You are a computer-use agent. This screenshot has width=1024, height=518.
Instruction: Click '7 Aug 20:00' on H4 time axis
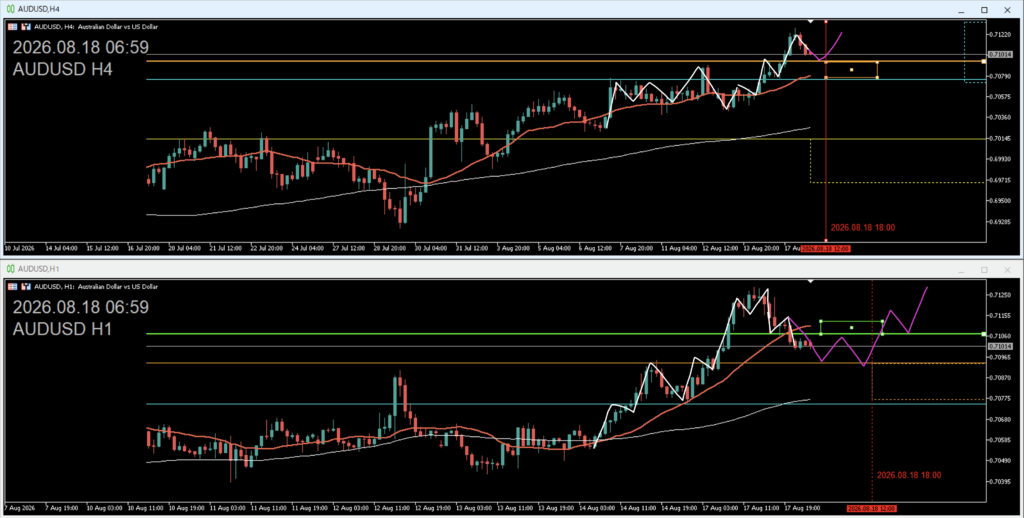click(637, 249)
